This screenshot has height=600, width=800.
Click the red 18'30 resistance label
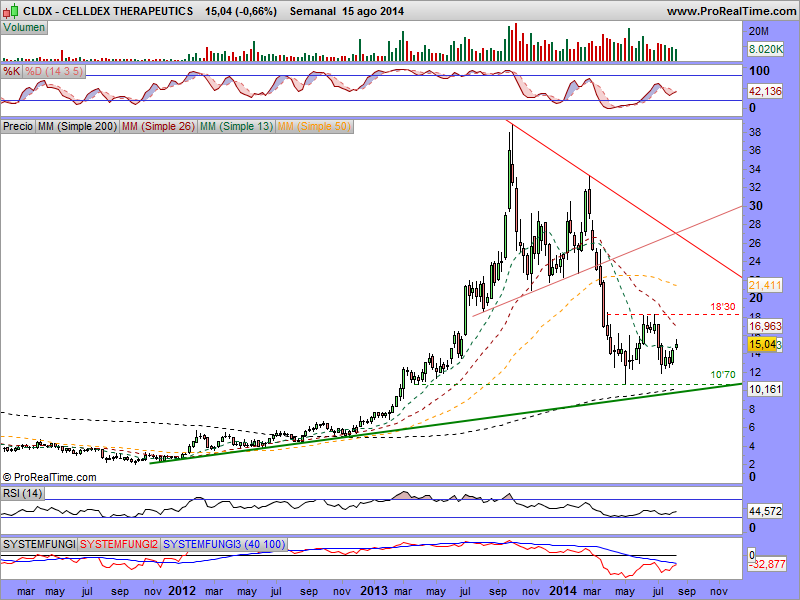pos(723,307)
